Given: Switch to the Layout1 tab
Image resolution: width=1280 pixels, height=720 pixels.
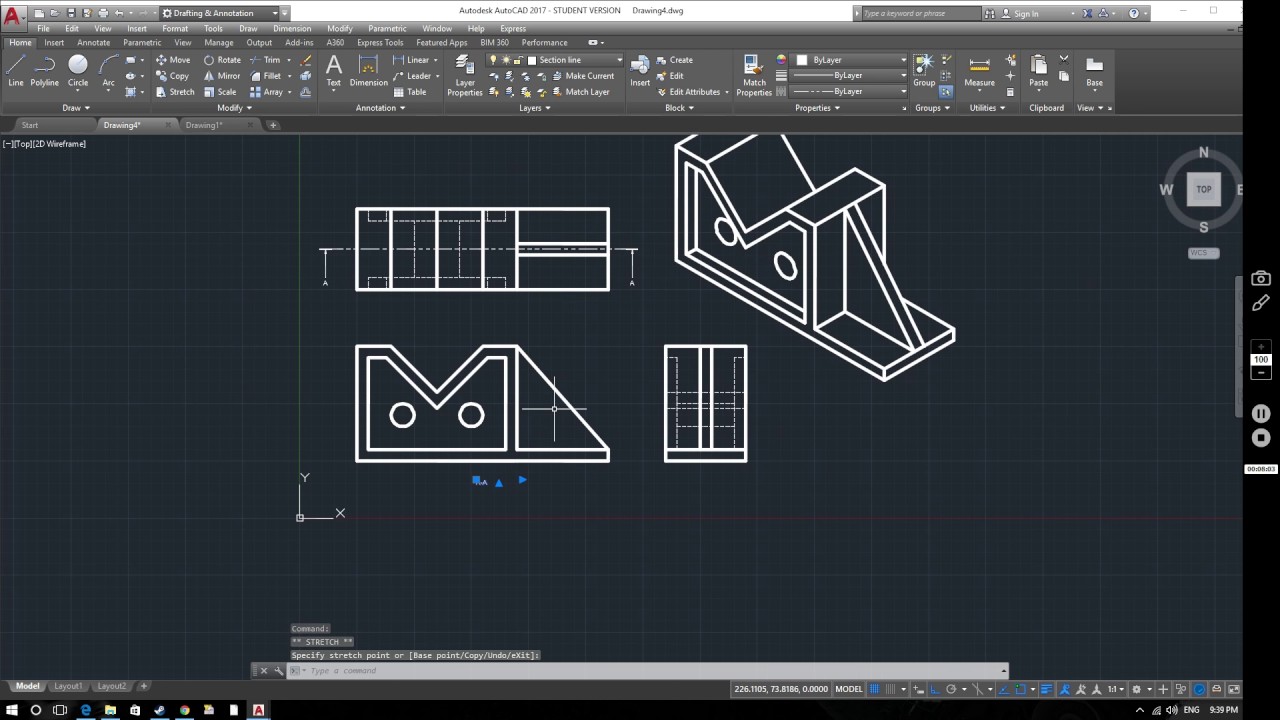Looking at the screenshot, I should [68, 686].
